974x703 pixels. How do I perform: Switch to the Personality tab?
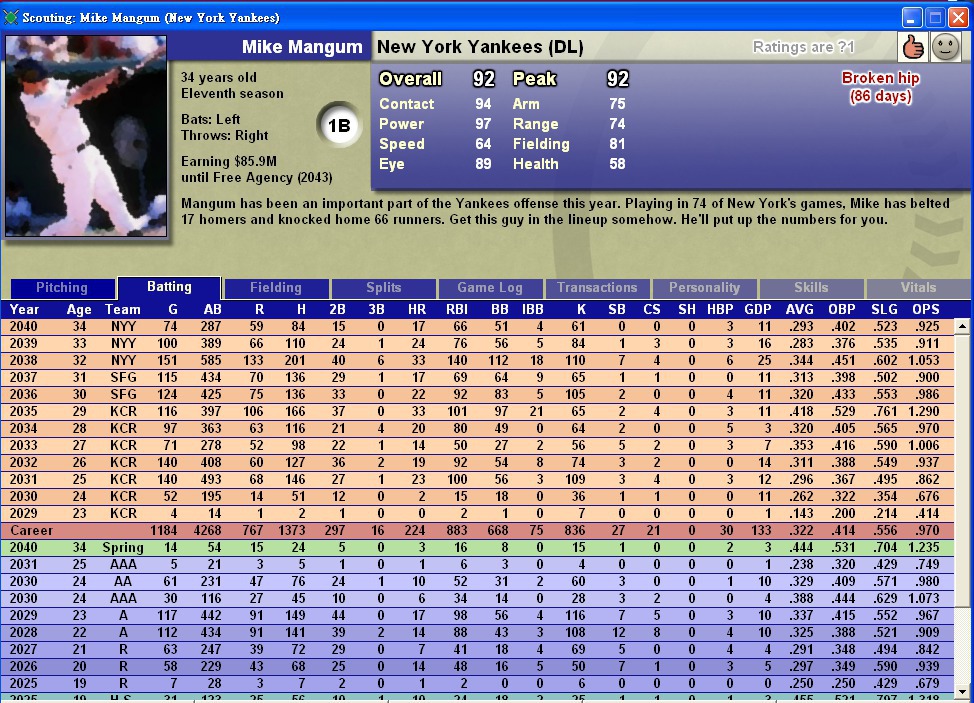(x=704, y=288)
